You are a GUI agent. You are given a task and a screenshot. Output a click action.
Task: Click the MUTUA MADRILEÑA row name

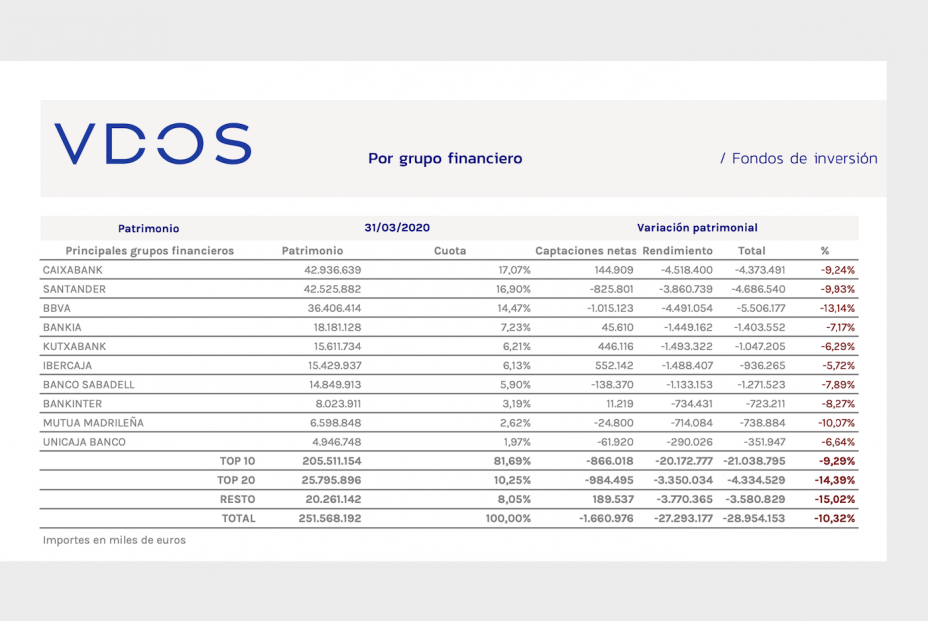tap(93, 423)
